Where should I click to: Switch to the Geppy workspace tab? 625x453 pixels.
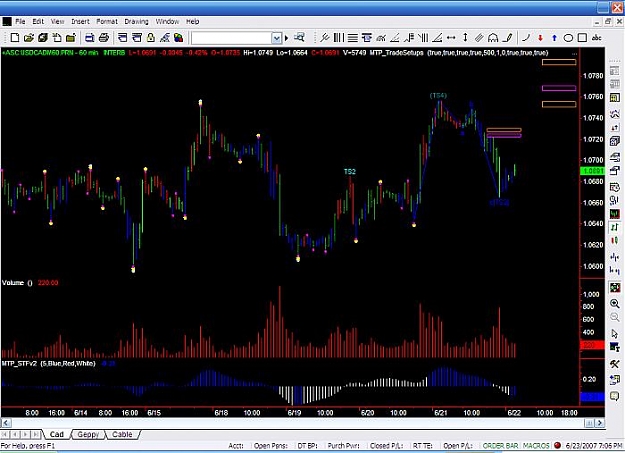pos(88,434)
